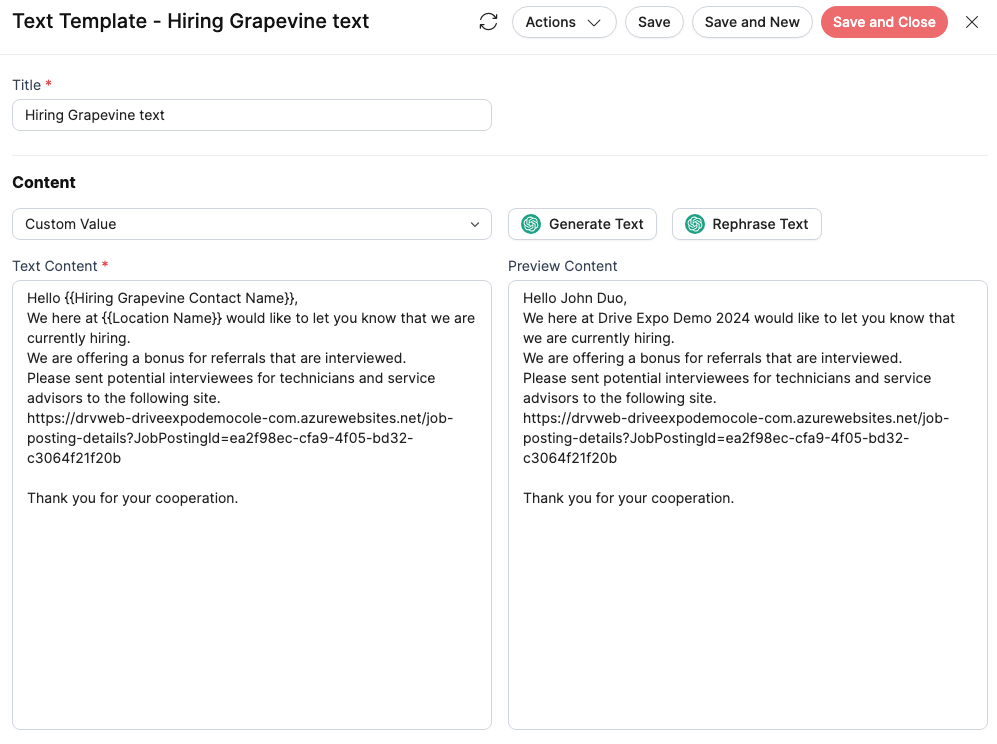Click the refresh icon in header
The width and height of the screenshot is (997, 744).
(488, 22)
